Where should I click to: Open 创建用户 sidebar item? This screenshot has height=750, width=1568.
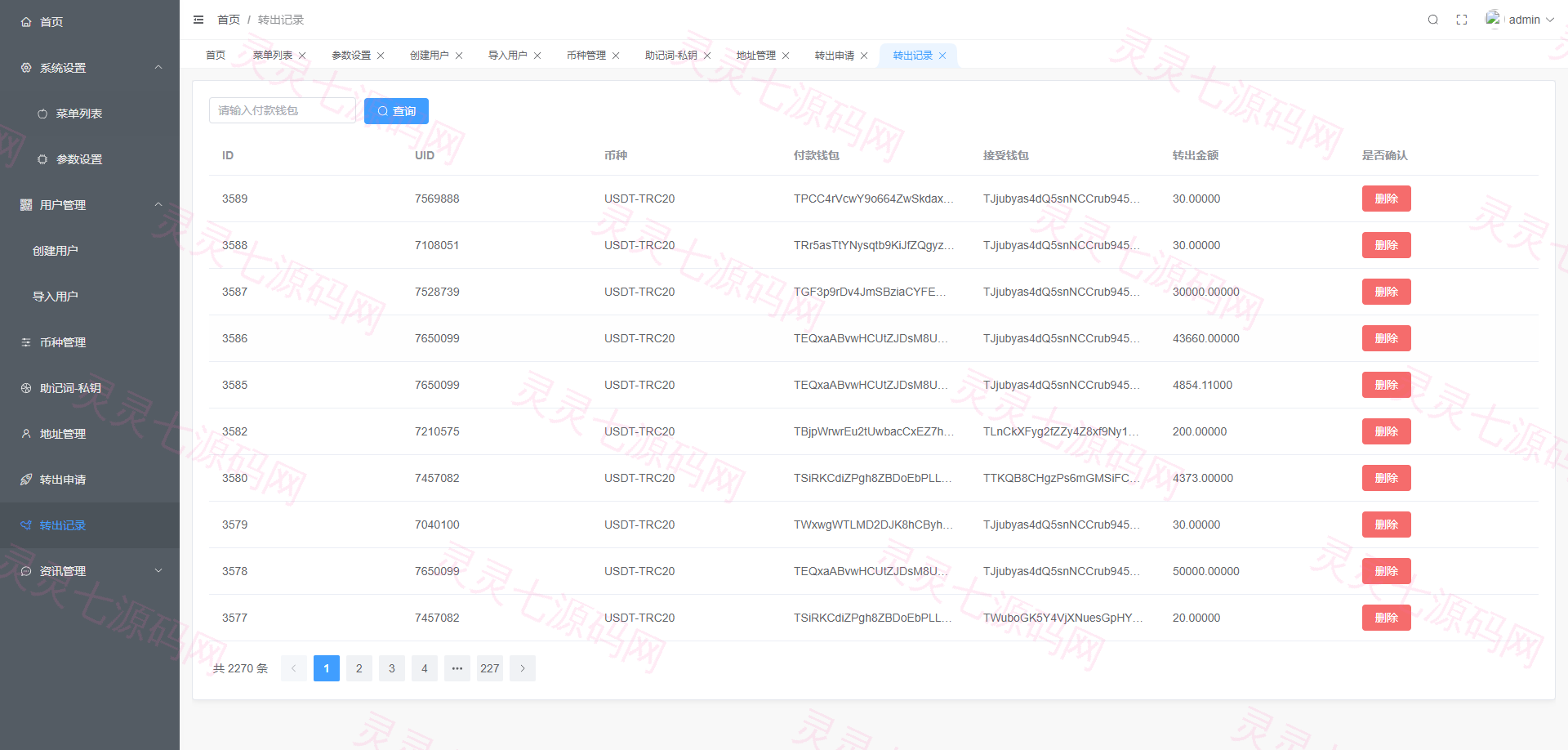pyautogui.click(x=90, y=251)
